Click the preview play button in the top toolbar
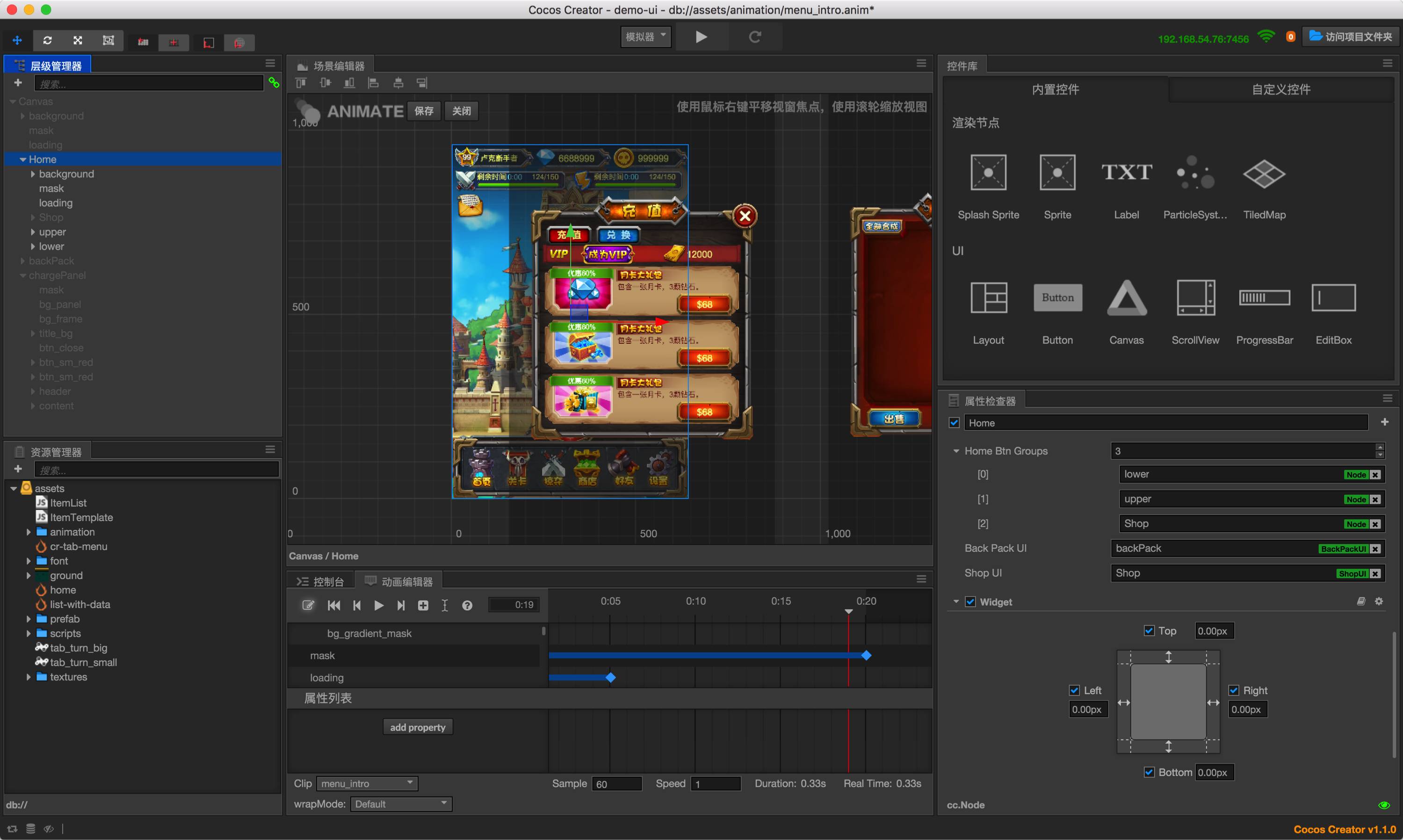This screenshot has width=1403, height=840. click(701, 37)
